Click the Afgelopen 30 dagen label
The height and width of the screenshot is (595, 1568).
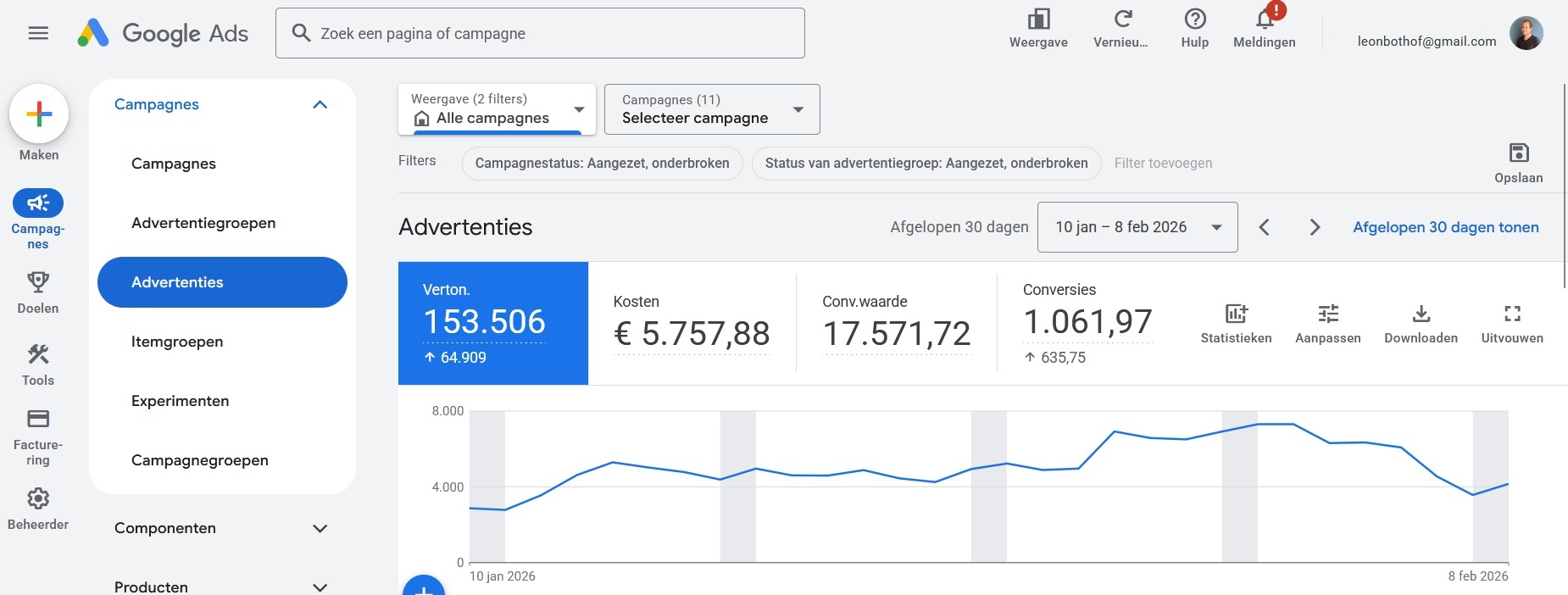click(959, 227)
